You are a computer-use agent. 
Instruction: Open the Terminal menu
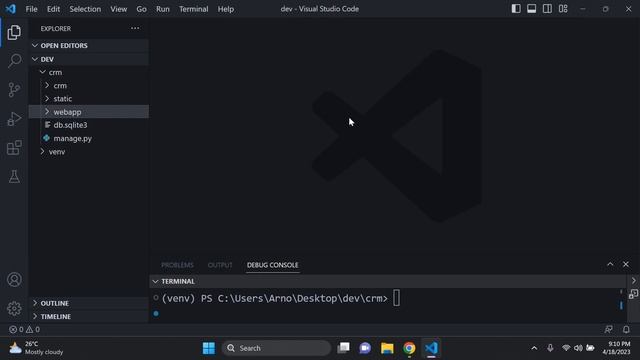coord(193,9)
